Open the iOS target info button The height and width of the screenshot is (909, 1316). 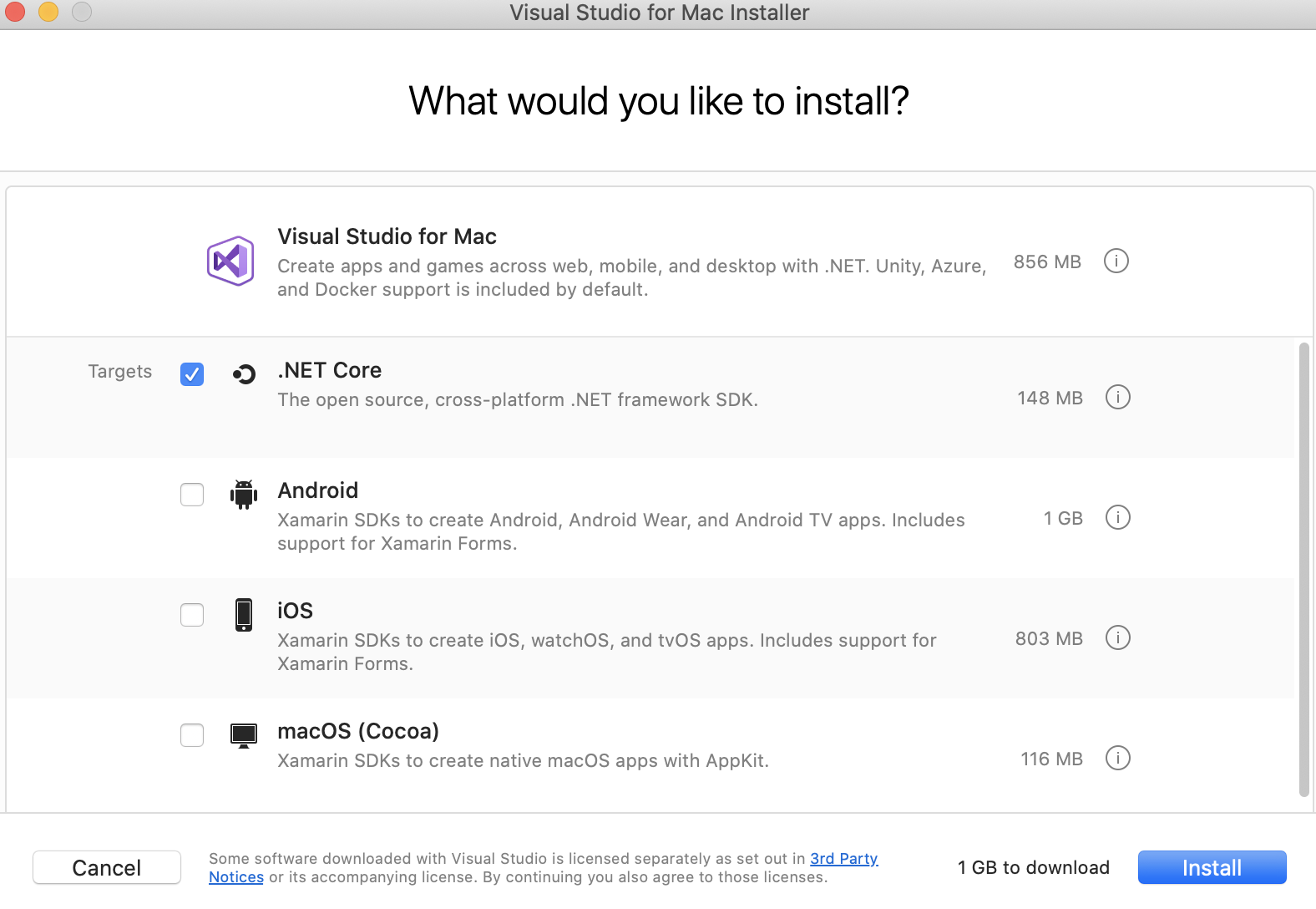pos(1117,637)
